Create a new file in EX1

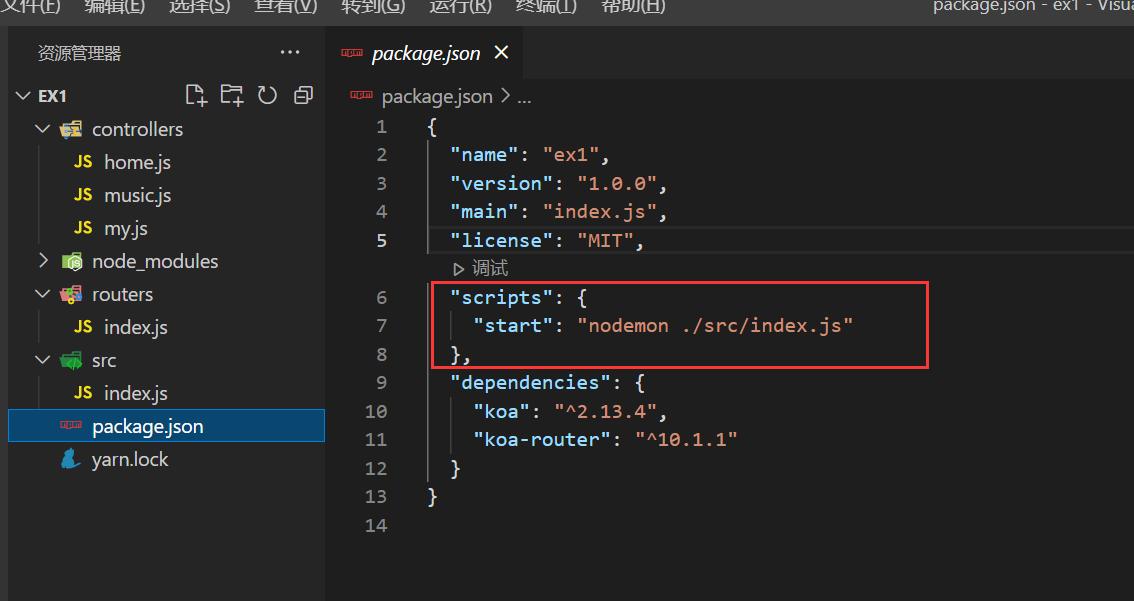[196, 95]
